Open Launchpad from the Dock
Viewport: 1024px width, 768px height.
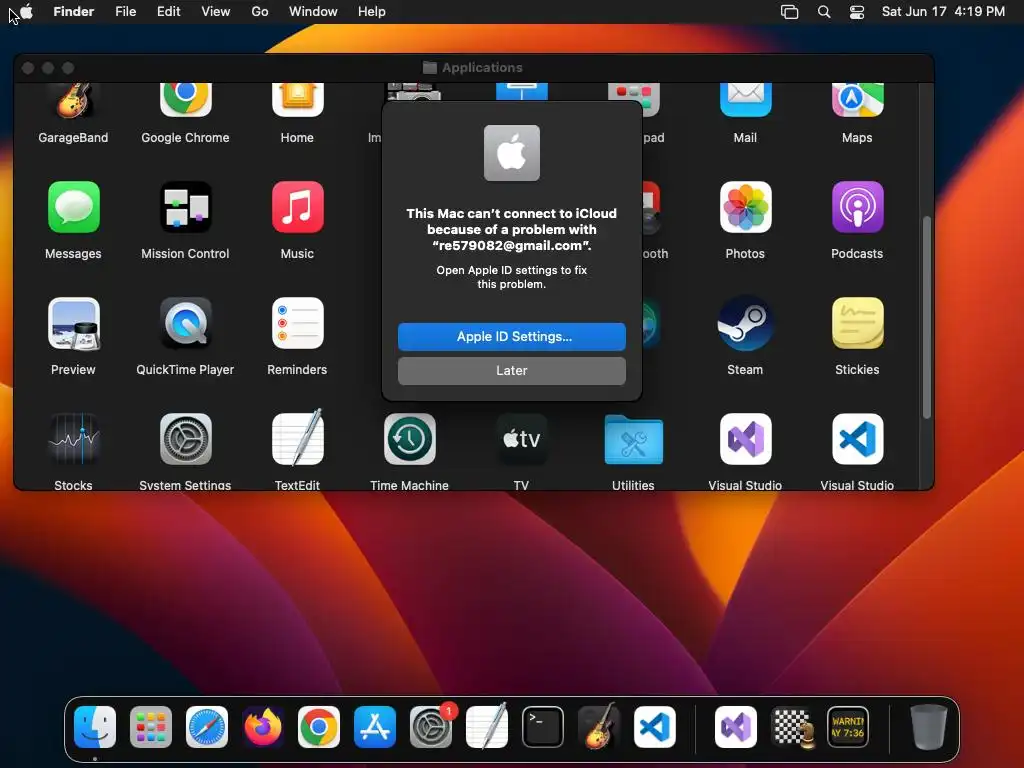[151, 727]
